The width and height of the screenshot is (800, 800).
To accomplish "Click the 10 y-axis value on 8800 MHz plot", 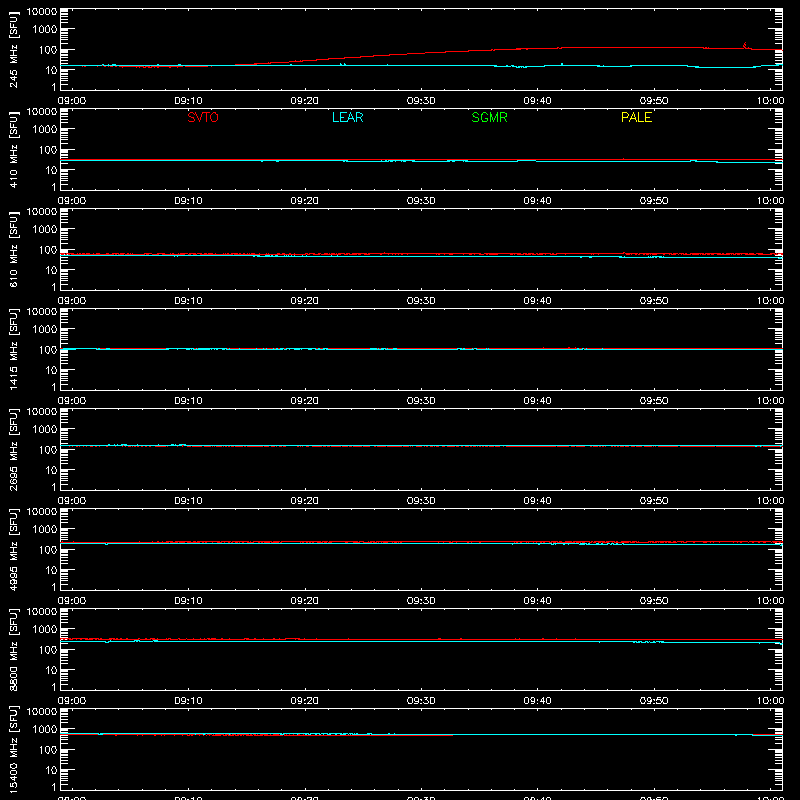I will coord(51,670).
